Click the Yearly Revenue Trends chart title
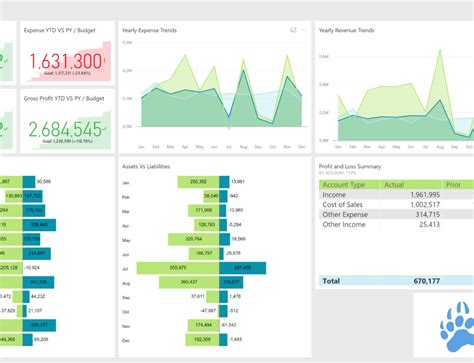 point(346,30)
